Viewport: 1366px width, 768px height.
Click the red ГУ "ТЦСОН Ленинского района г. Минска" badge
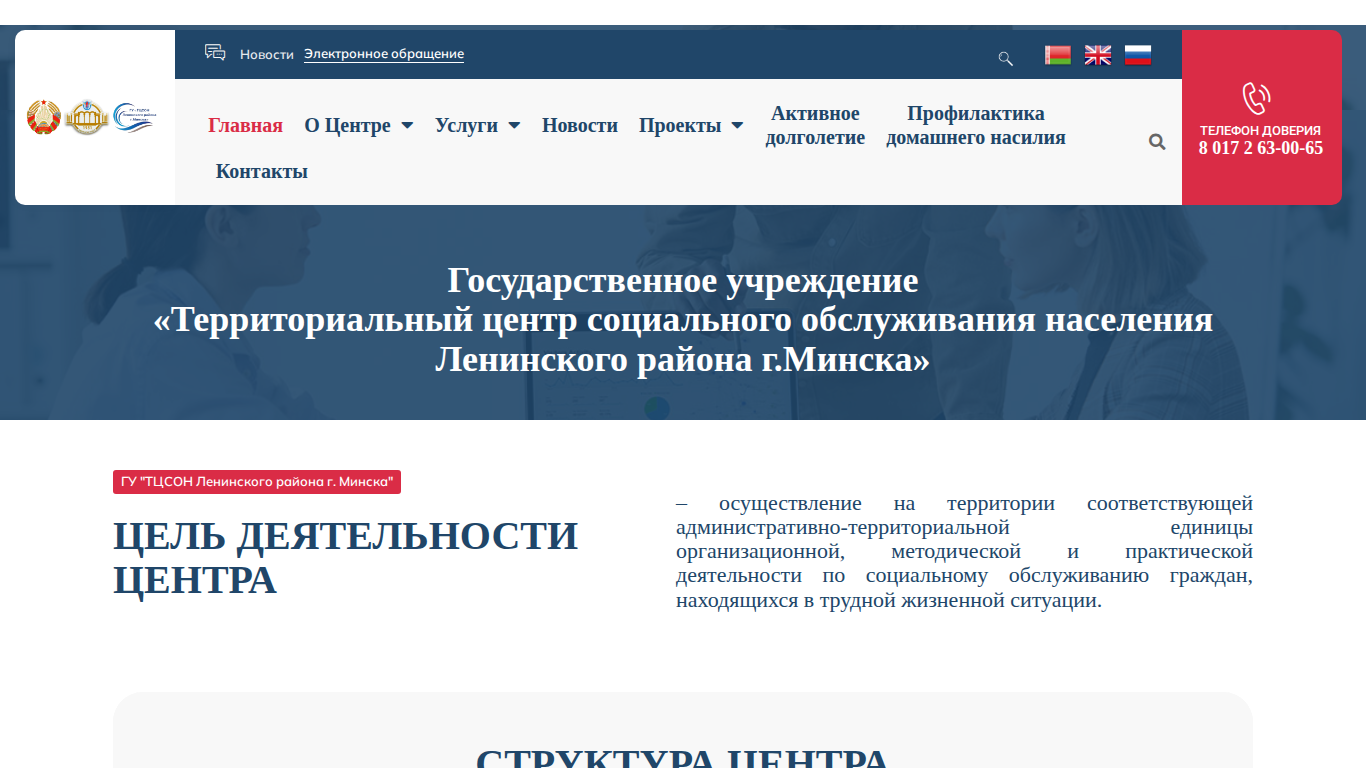257,482
